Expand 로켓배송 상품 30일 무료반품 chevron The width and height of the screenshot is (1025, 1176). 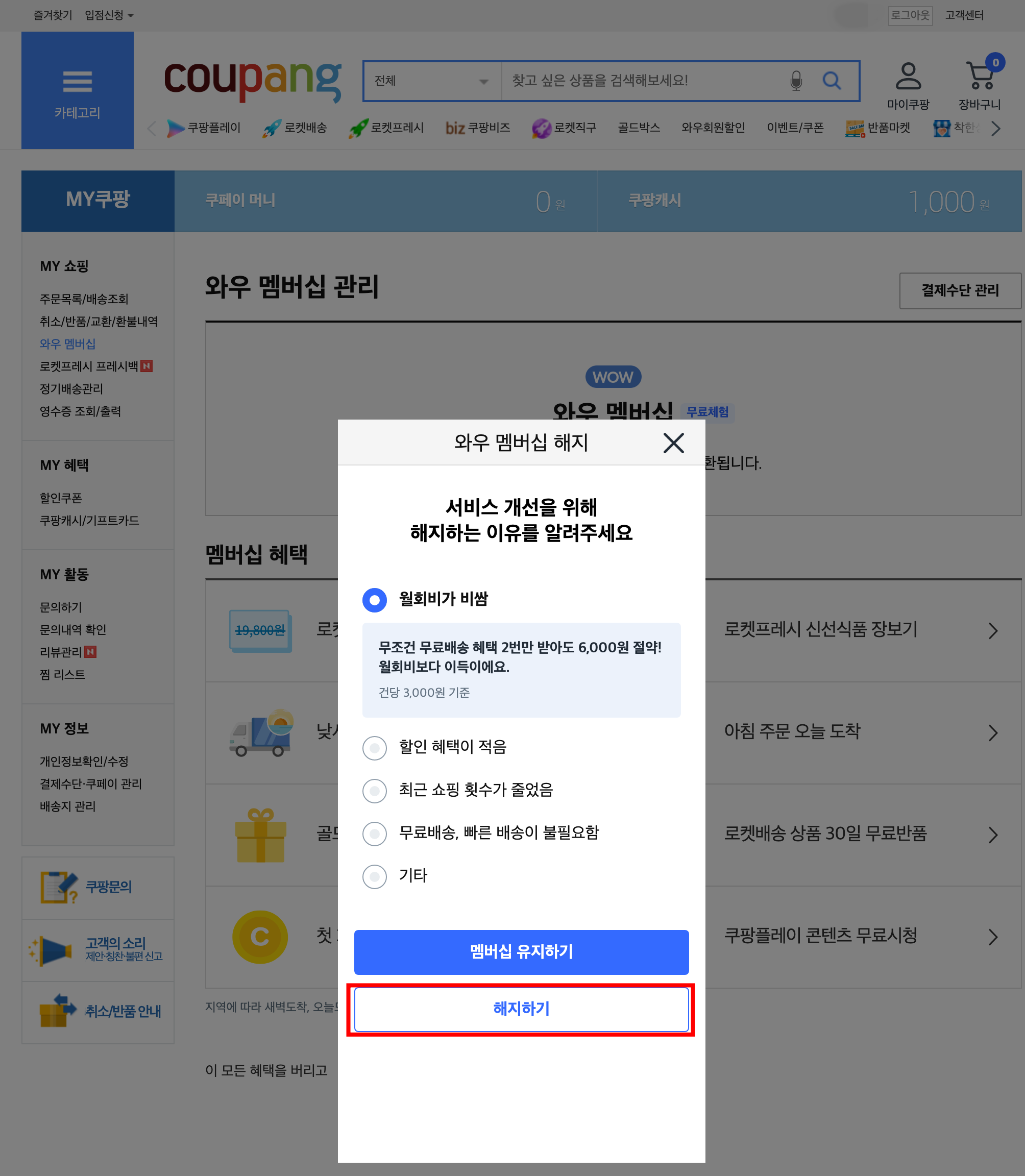[x=993, y=835]
